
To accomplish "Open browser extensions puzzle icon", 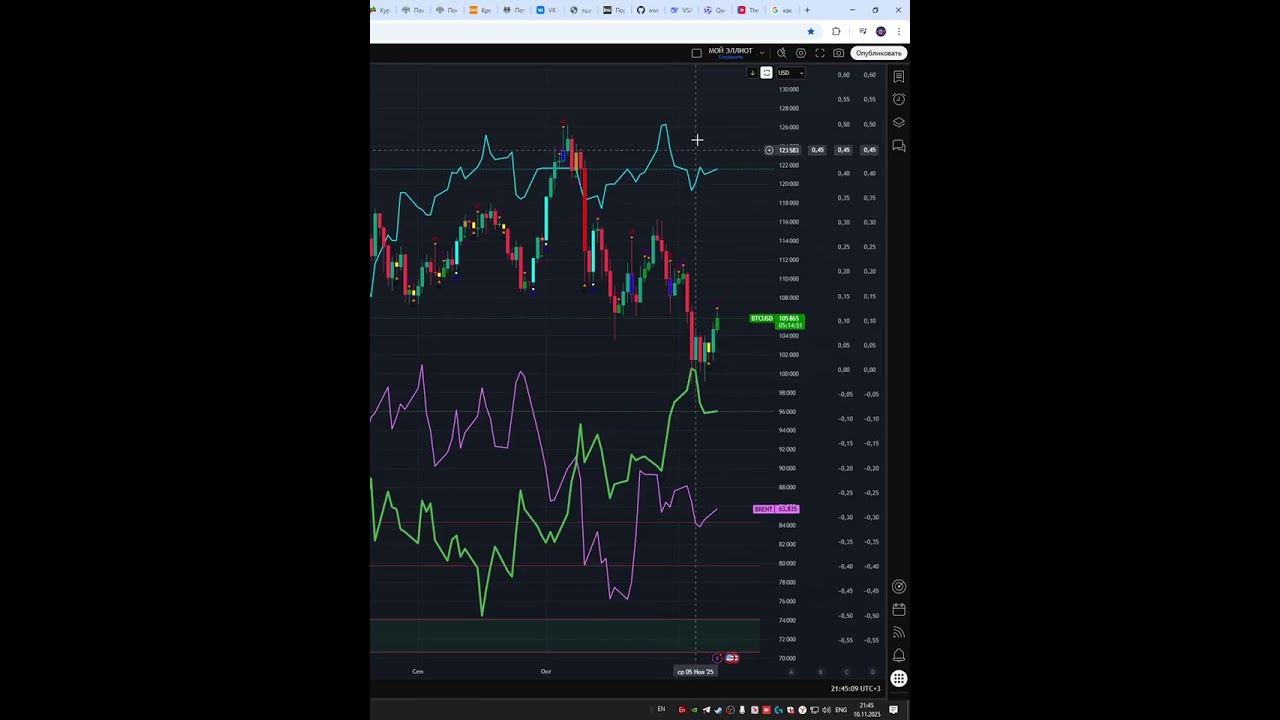I will tap(836, 31).
